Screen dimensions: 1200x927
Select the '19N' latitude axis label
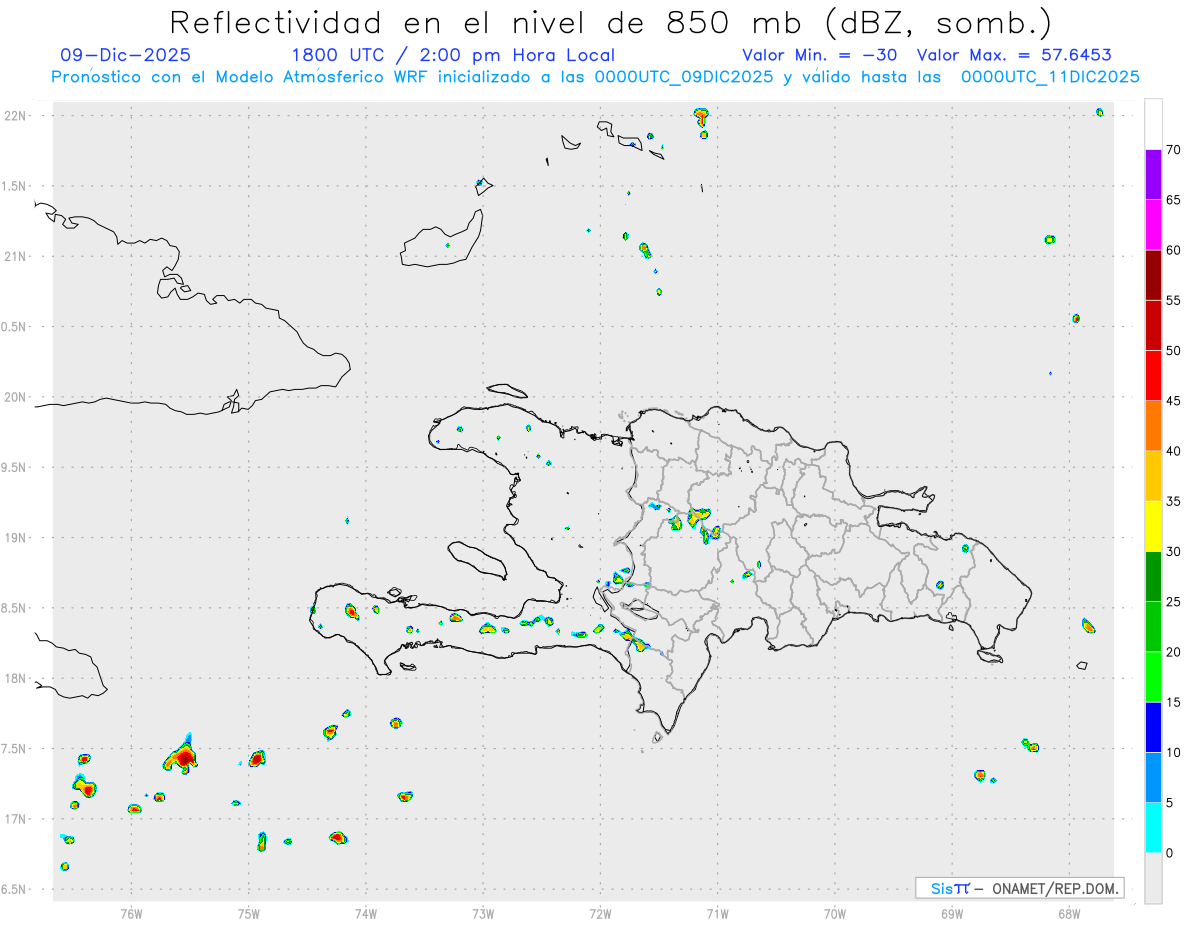pos(15,538)
